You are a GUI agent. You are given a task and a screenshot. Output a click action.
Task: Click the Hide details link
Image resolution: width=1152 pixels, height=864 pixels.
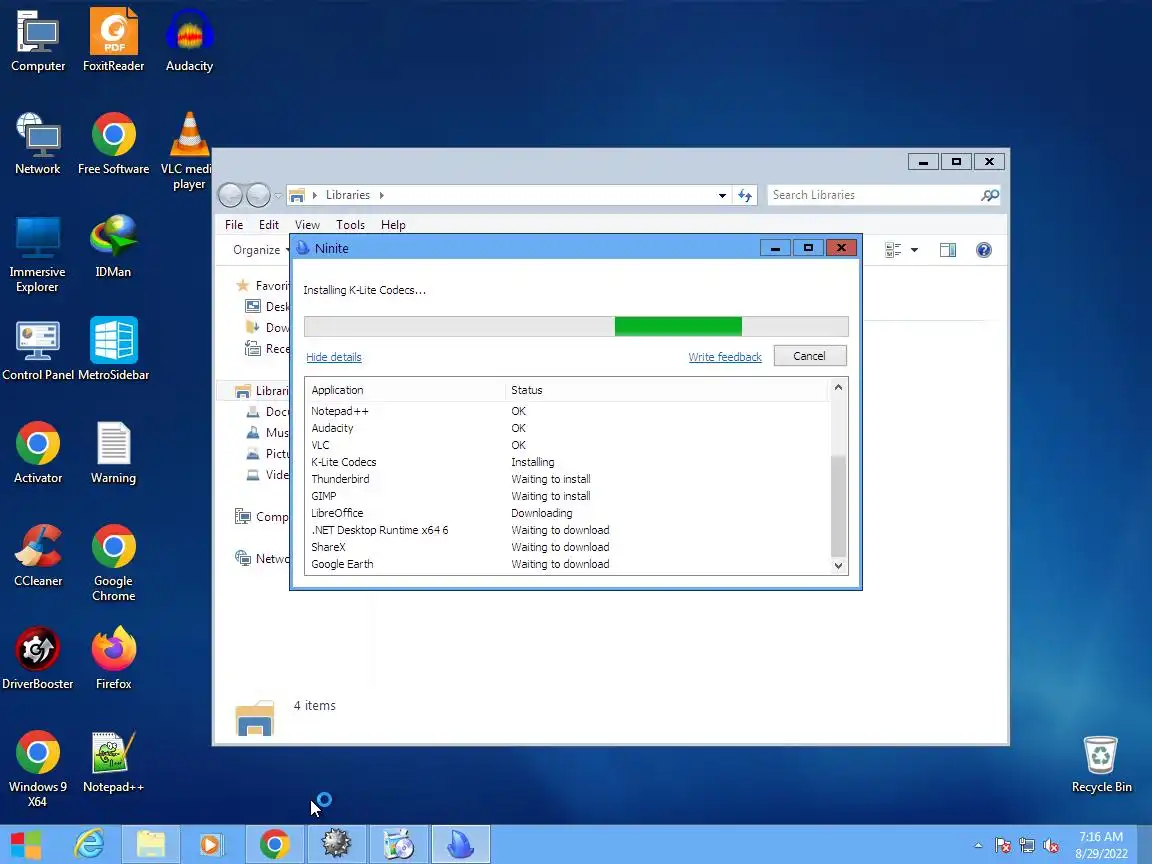334,357
